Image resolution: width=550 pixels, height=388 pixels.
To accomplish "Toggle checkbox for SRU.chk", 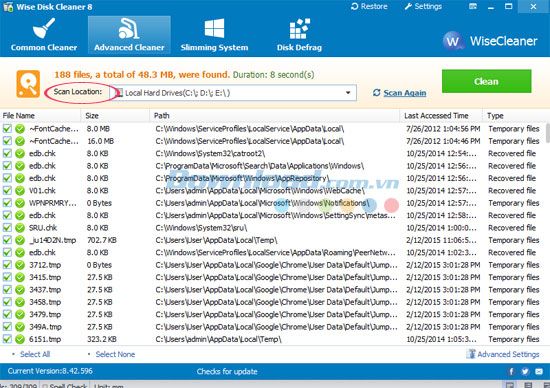I will coord(7,228).
